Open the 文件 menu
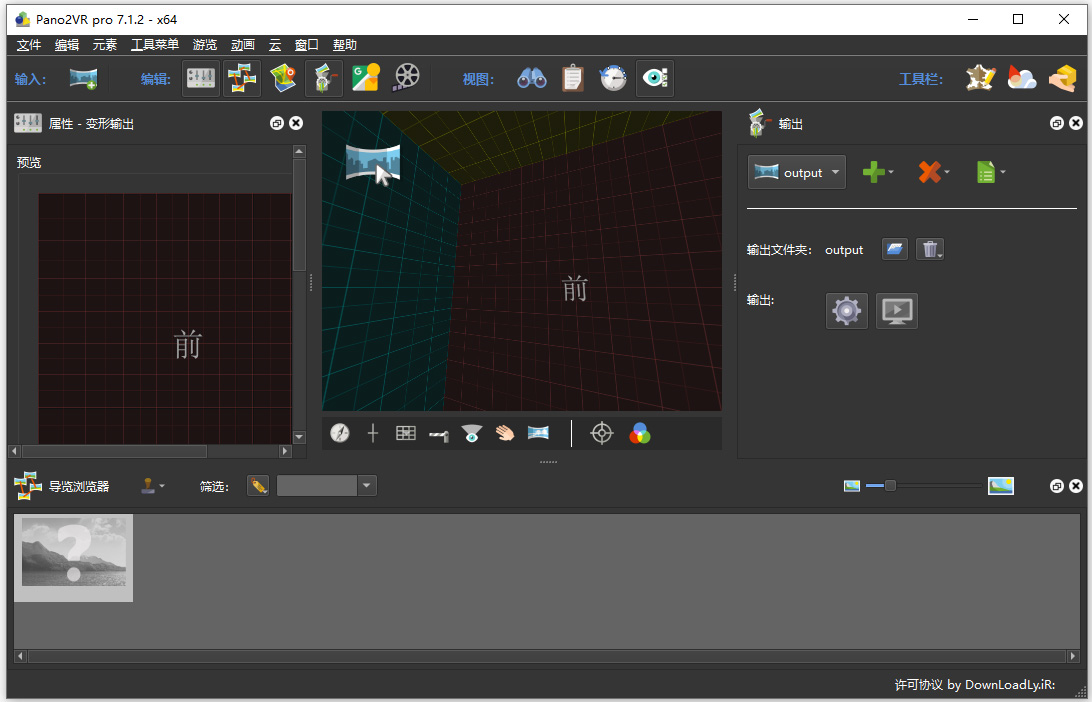This screenshot has width=1092, height=702. 28,44
